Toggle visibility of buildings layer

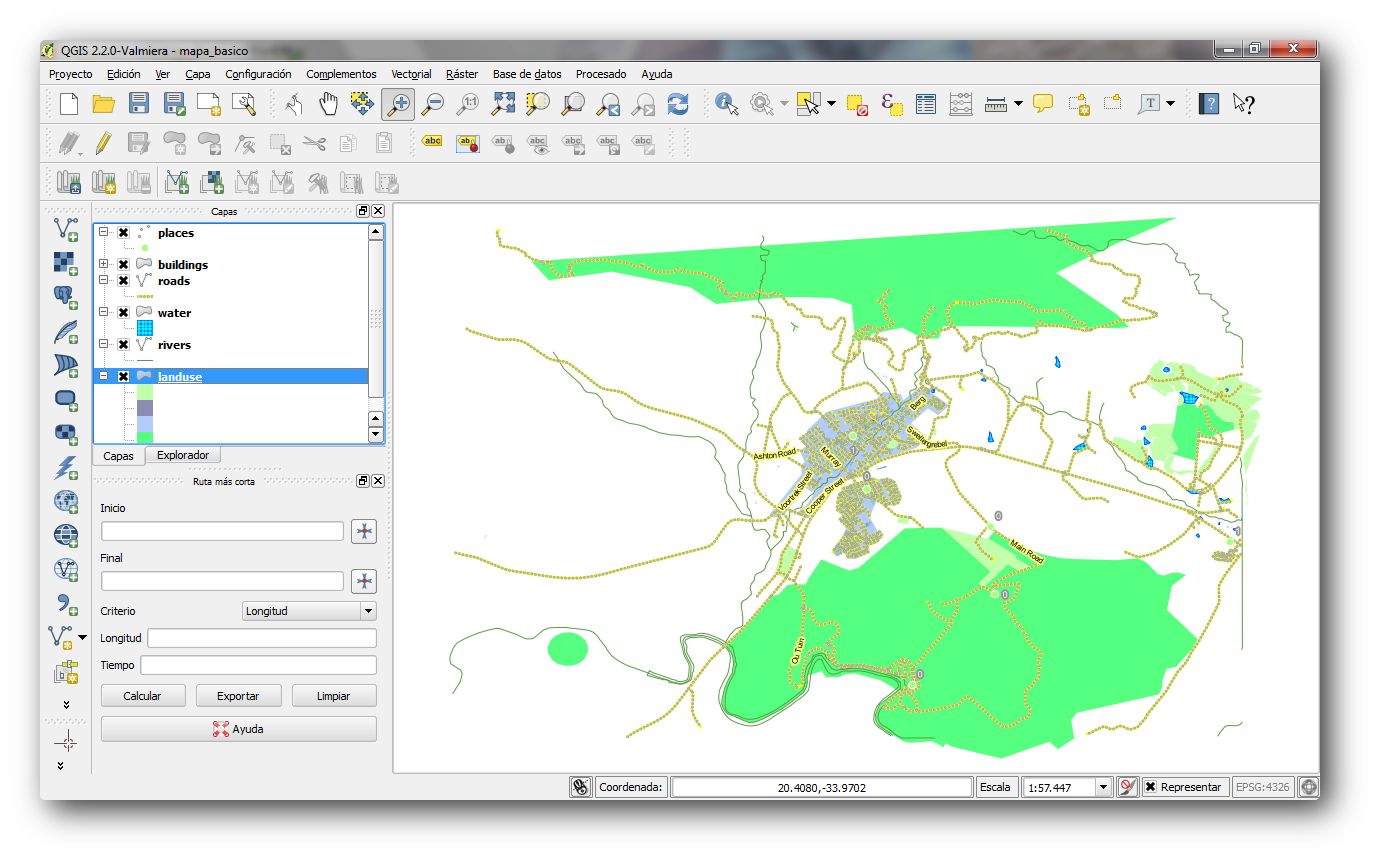123,265
